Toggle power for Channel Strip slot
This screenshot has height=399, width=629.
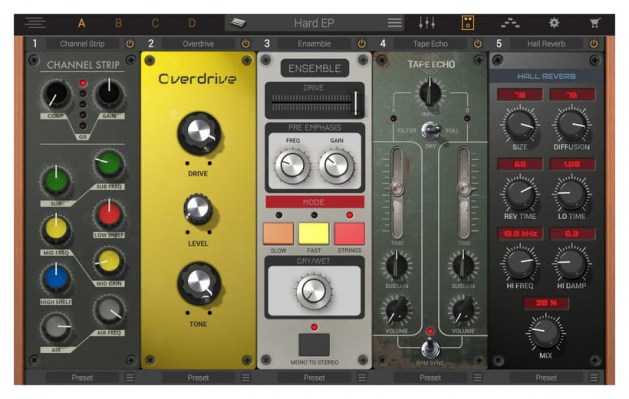tap(130, 43)
